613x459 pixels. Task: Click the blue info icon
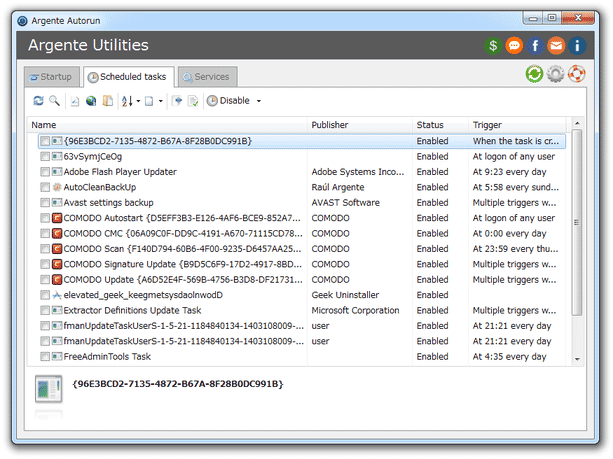577,46
